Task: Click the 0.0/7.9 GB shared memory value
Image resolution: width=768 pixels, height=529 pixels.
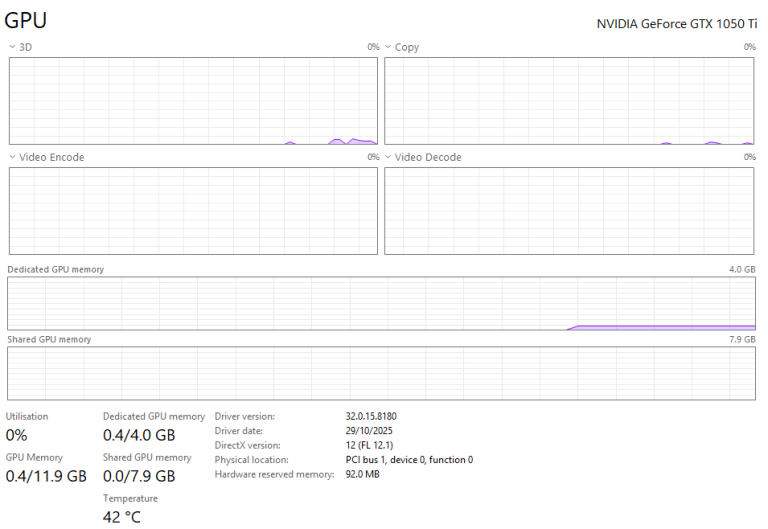Action: [x=139, y=476]
